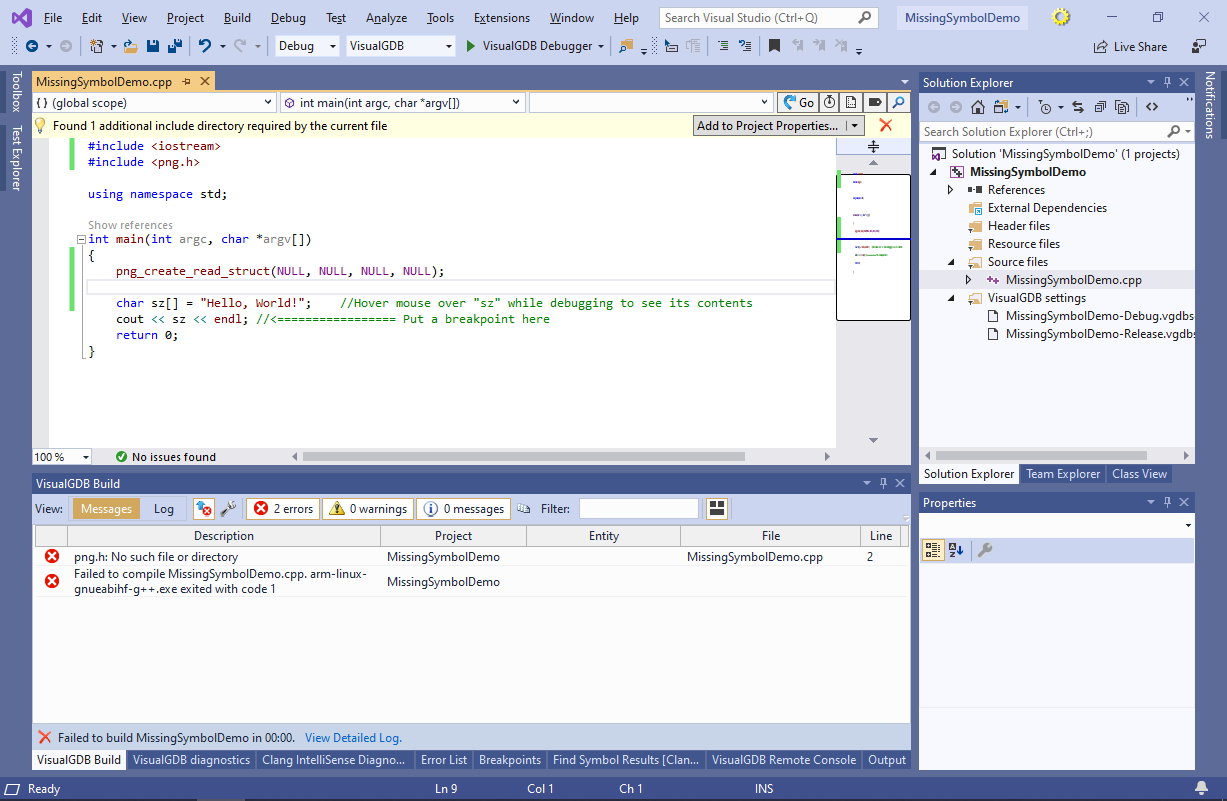Switch to VisualGDB diagnostics tab
The height and width of the screenshot is (801, 1227).
(x=191, y=760)
